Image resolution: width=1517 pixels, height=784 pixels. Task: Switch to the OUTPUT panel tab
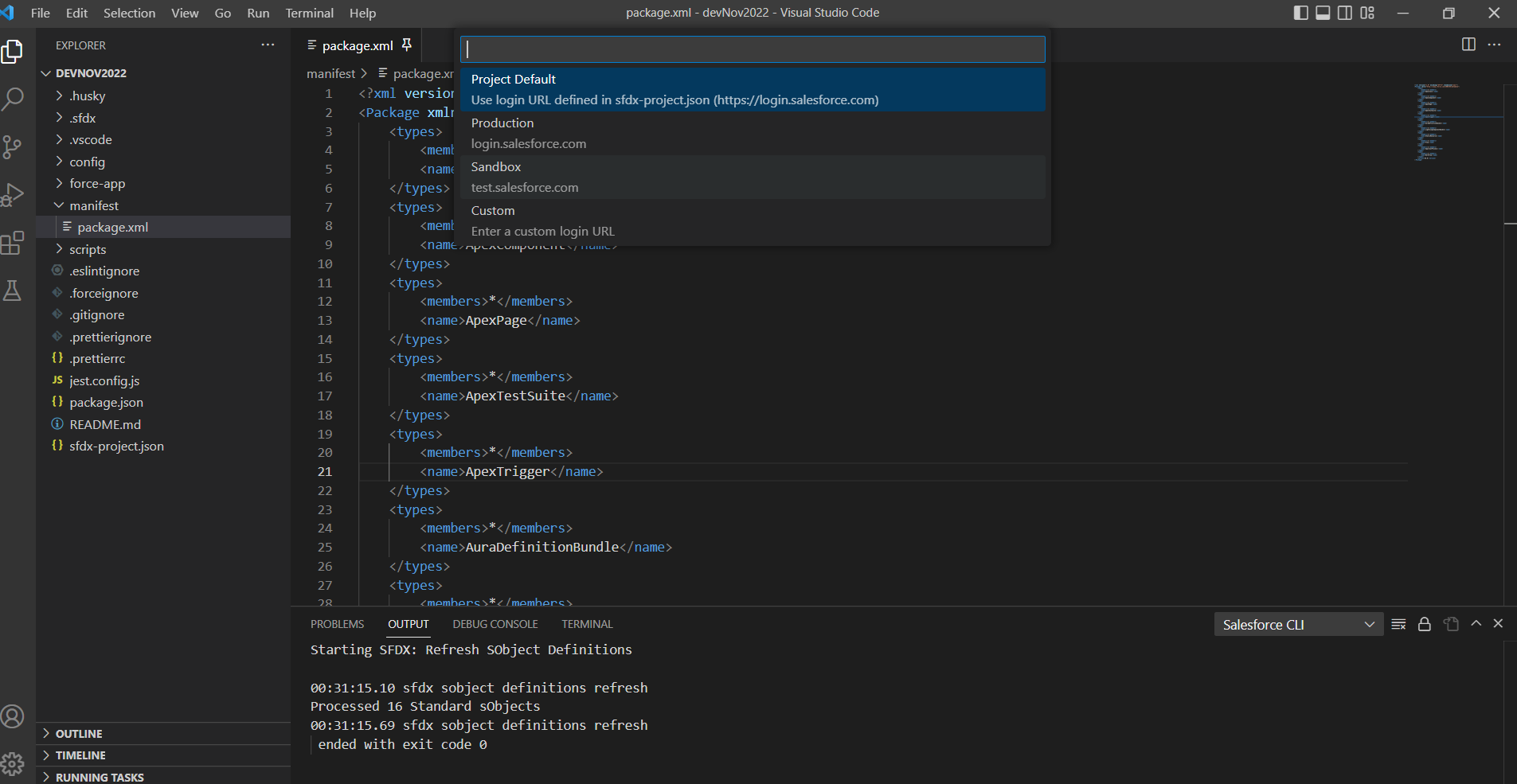point(409,624)
